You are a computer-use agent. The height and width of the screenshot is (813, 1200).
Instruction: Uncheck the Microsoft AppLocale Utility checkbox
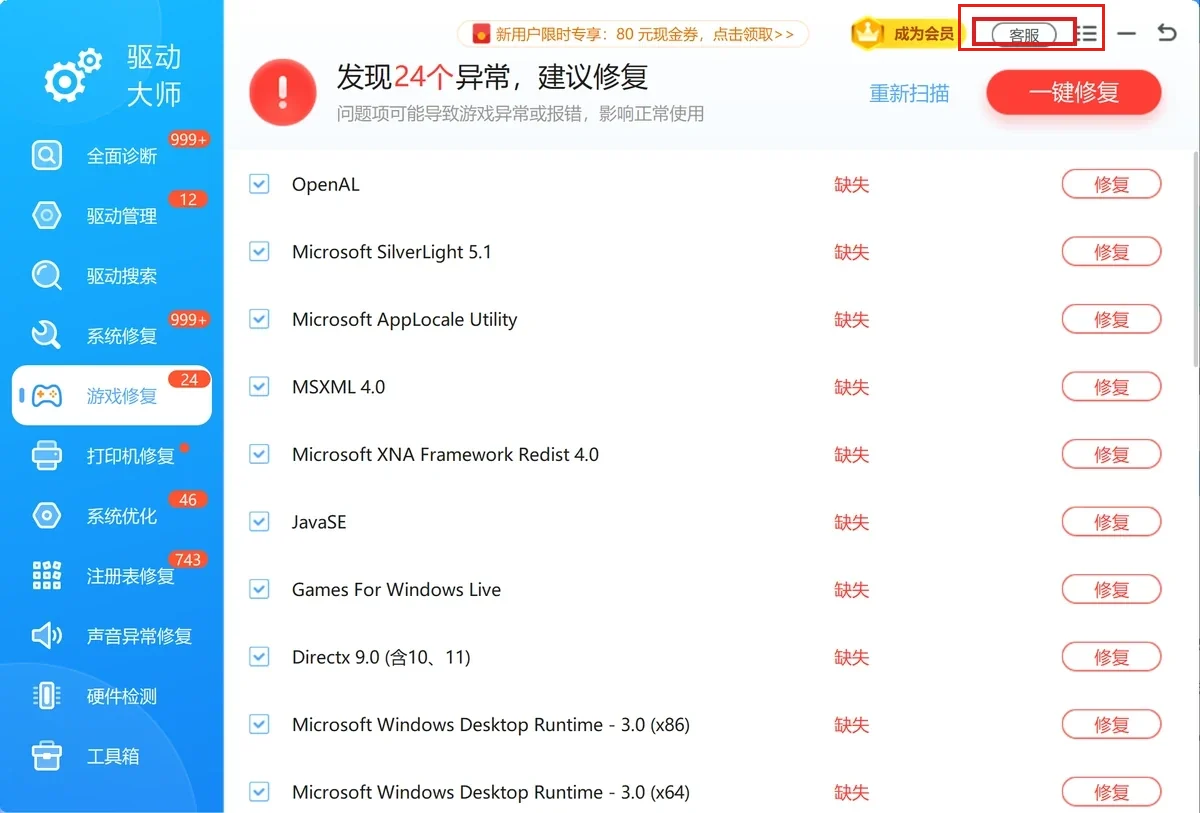coord(259,320)
